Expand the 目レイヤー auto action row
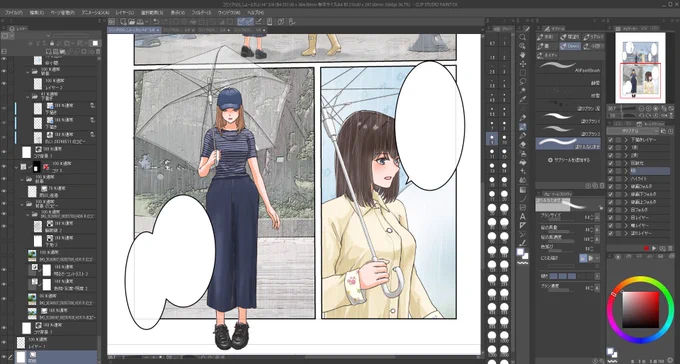 coord(626,218)
